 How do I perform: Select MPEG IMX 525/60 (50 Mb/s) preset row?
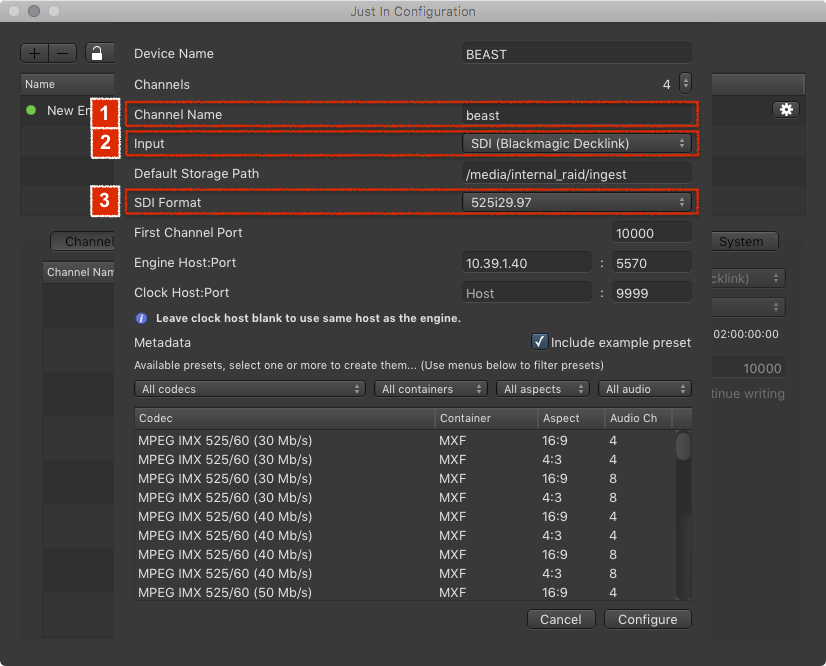[x=405, y=592]
